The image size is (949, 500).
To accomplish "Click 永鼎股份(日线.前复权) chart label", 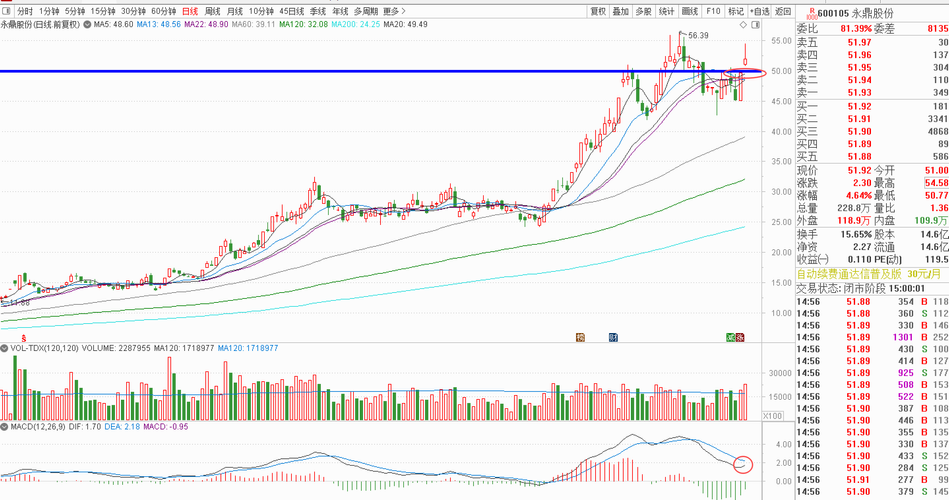I will coord(40,25).
